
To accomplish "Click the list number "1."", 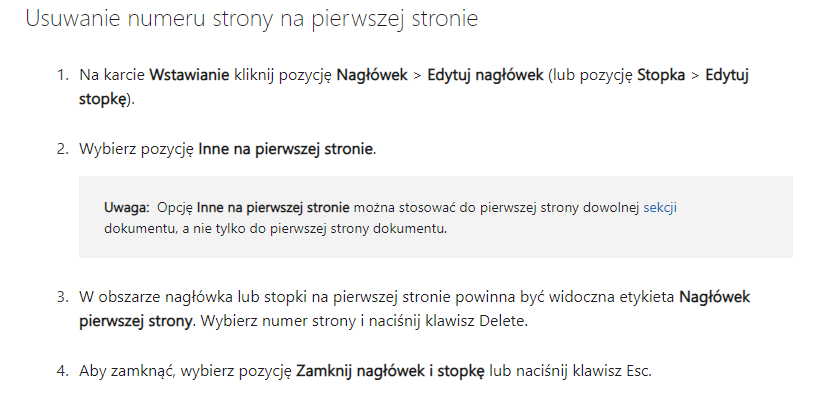I will tap(63, 75).
